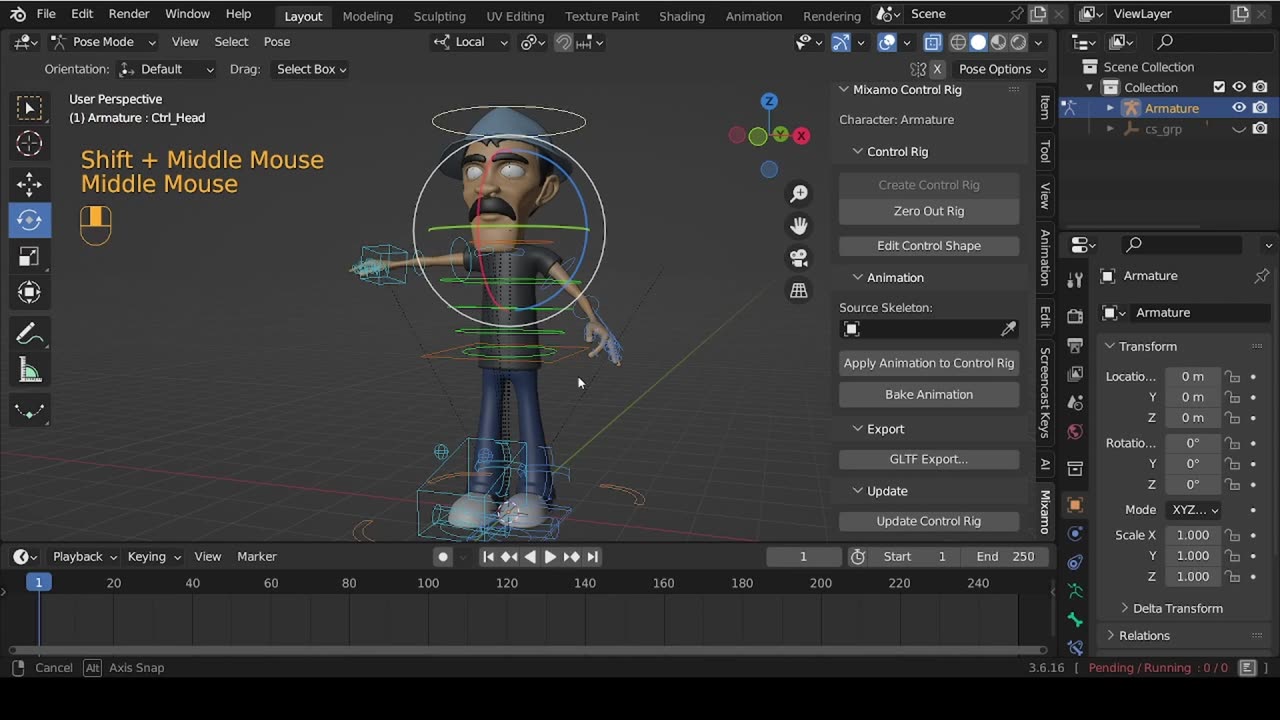Screen dimensions: 1280x720
Task: Click Update Control Rig button
Action: click(x=929, y=521)
